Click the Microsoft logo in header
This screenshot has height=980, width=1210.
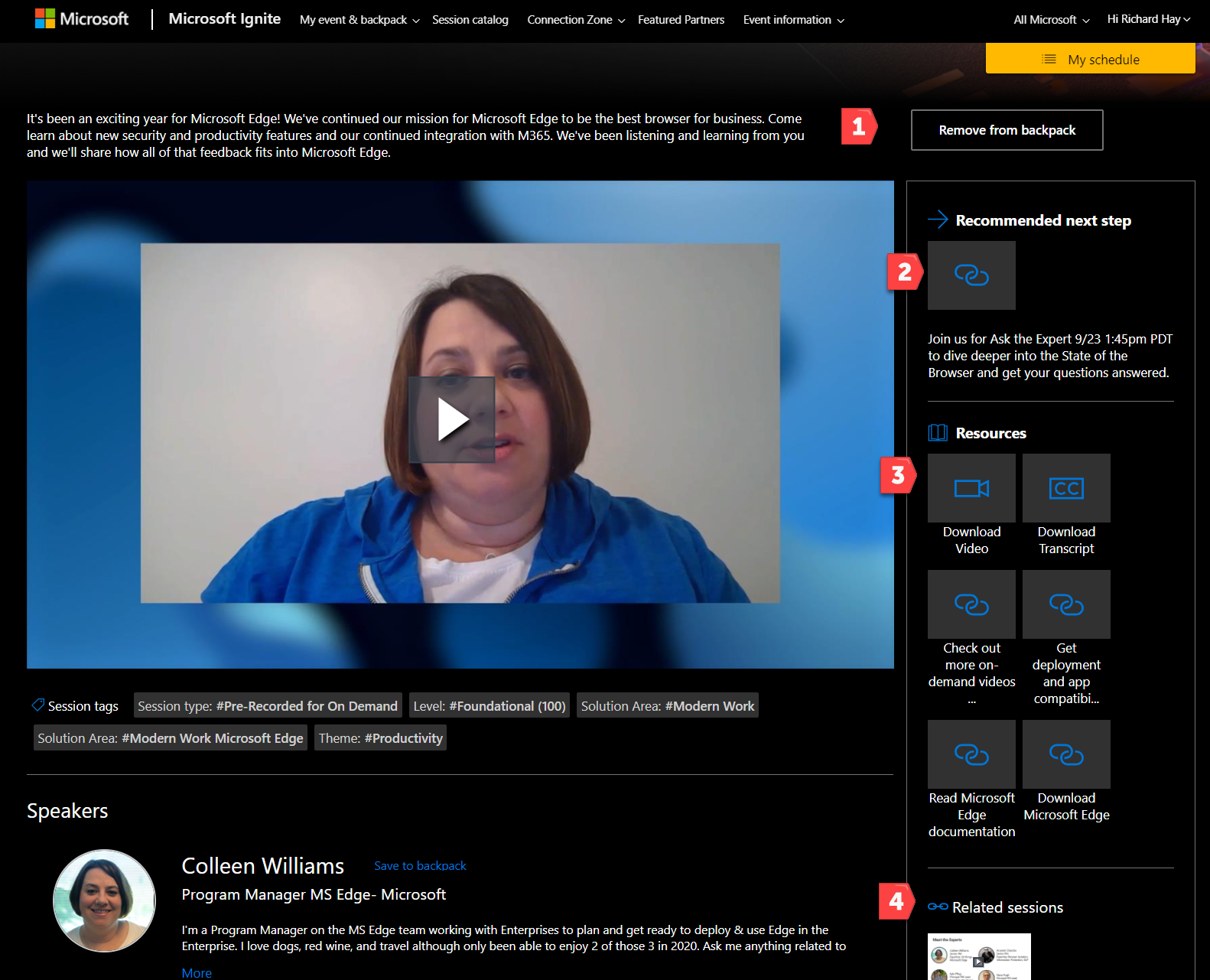82,19
